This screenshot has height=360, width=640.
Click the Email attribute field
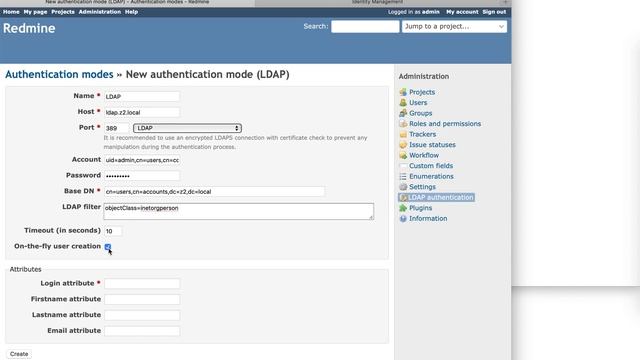[x=142, y=331]
